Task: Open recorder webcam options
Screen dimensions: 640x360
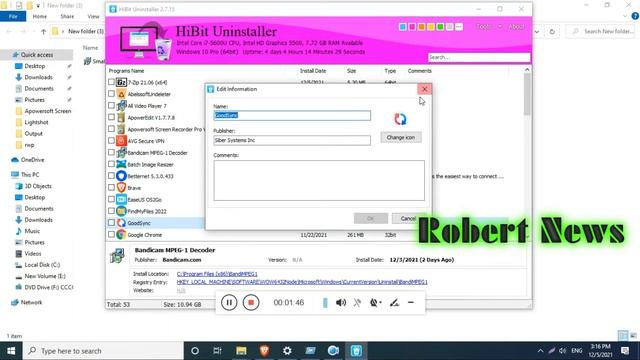Action: click(375, 302)
